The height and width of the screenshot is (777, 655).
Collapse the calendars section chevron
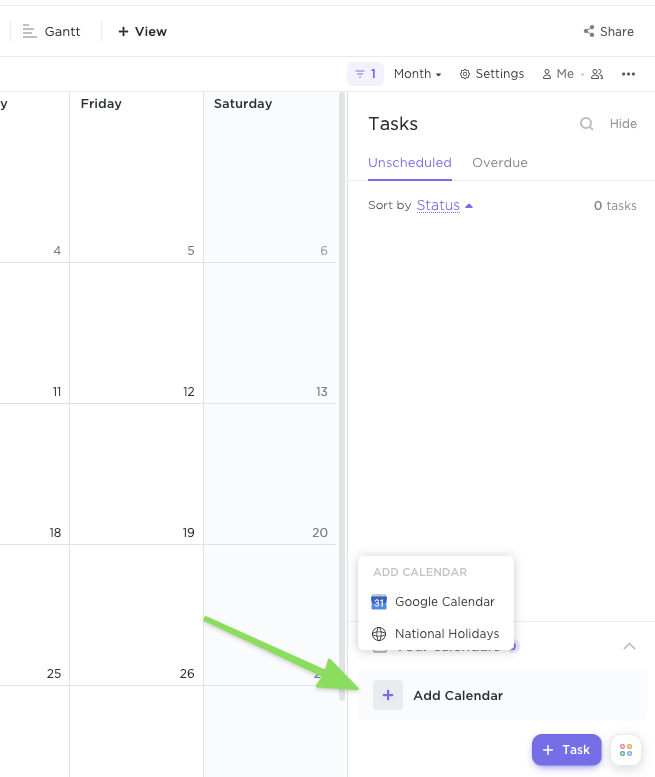[629, 646]
